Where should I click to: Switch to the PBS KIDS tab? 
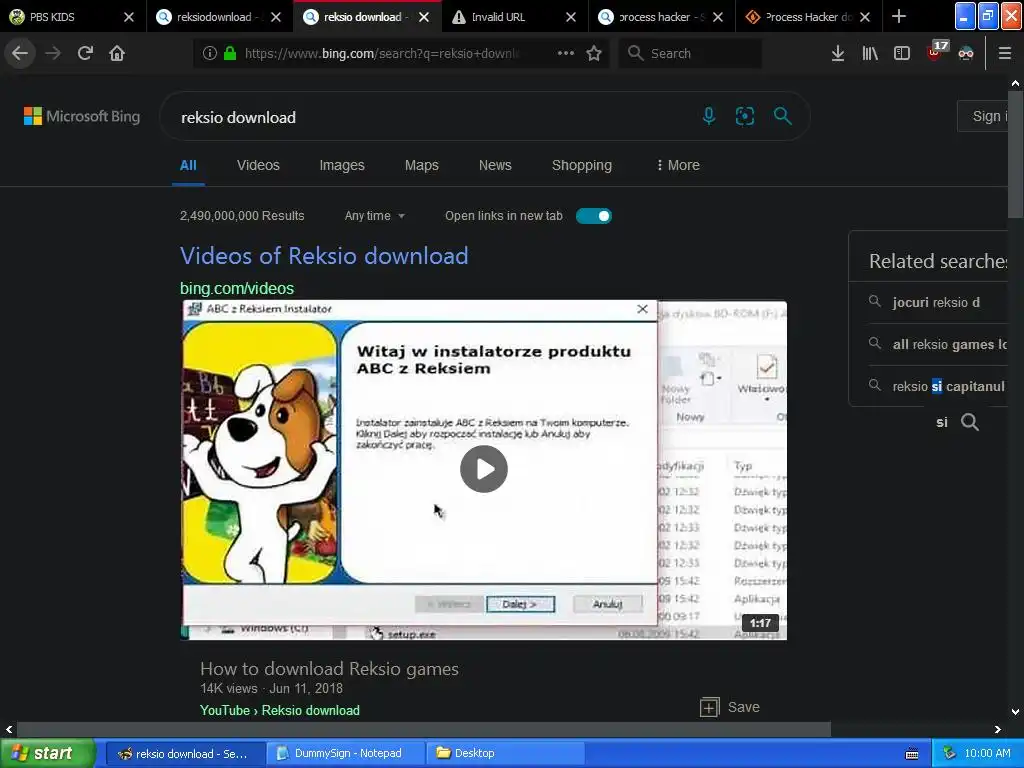click(63, 17)
